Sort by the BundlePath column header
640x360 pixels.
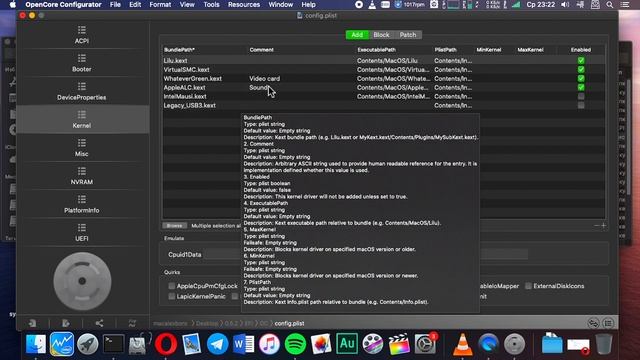pos(179,50)
